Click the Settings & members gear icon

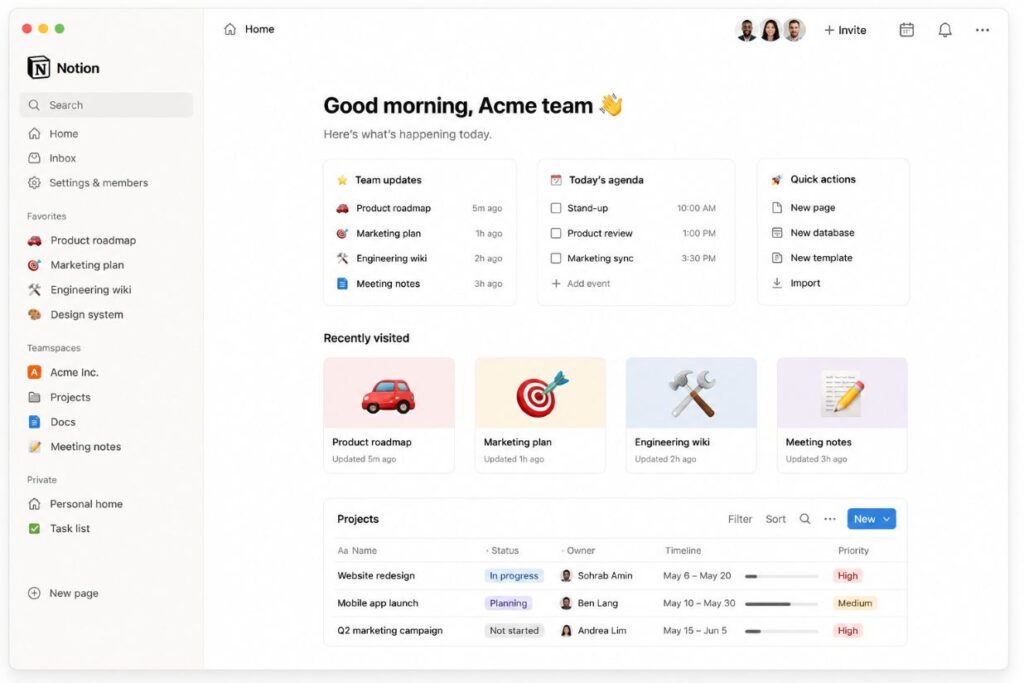tap(35, 183)
